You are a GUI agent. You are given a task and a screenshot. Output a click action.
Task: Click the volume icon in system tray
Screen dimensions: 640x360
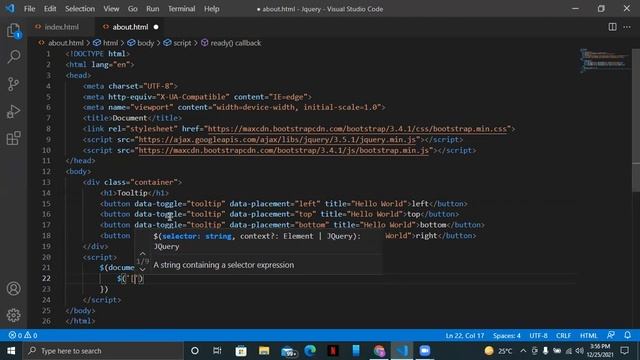[579, 351]
